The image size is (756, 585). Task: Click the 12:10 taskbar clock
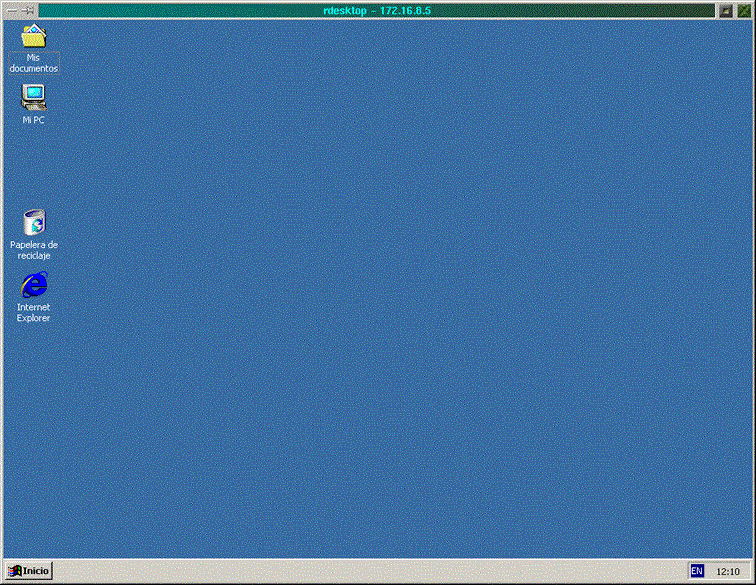728,571
